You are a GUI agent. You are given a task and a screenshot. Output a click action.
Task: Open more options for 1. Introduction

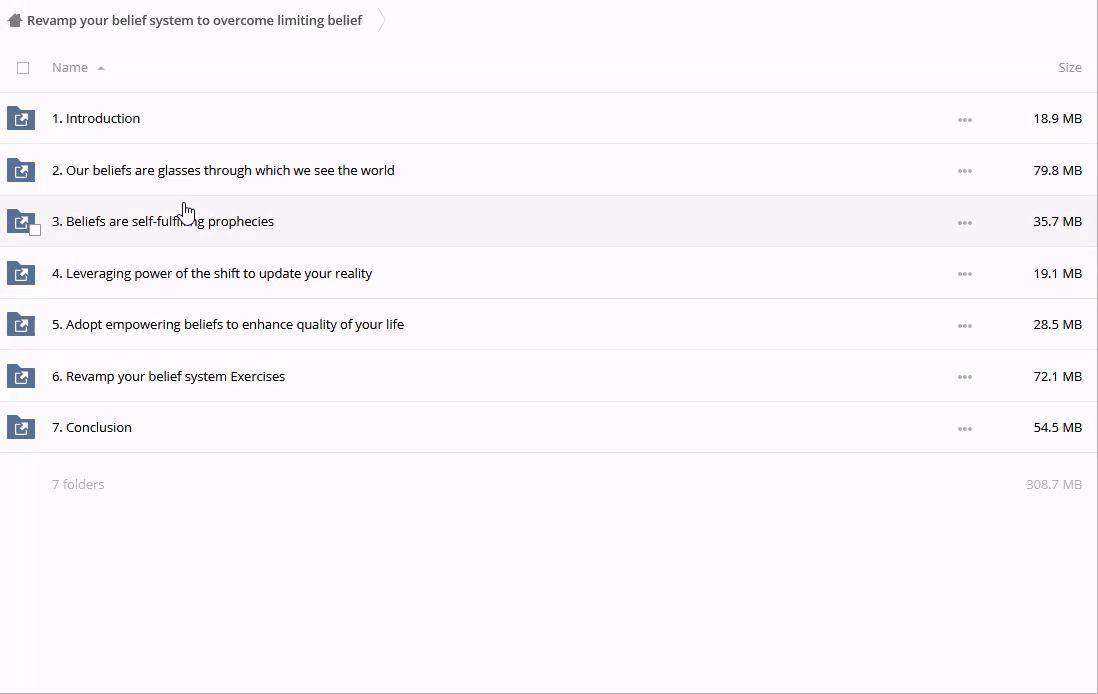(964, 120)
